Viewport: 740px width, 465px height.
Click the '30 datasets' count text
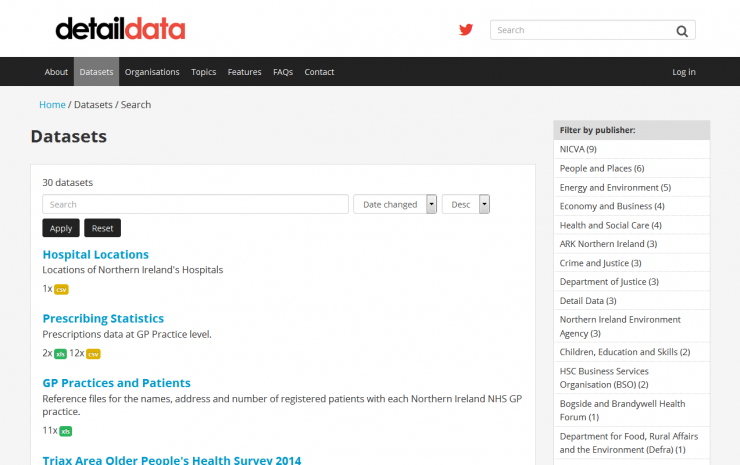tap(67, 183)
